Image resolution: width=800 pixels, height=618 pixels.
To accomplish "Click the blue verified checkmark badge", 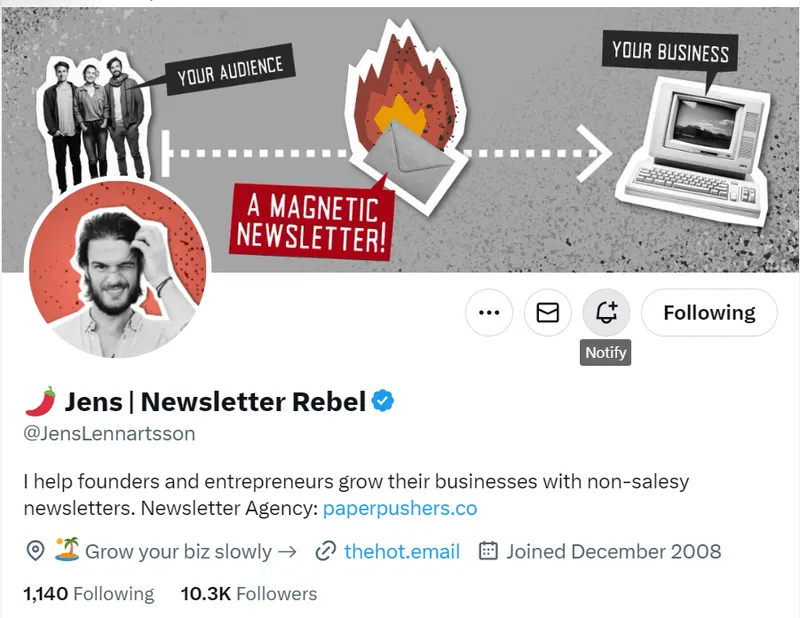I will [x=383, y=402].
